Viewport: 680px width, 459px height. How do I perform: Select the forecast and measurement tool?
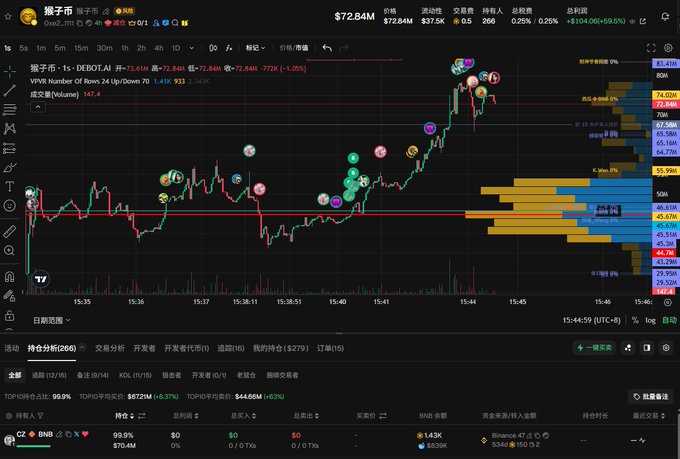coord(10,148)
